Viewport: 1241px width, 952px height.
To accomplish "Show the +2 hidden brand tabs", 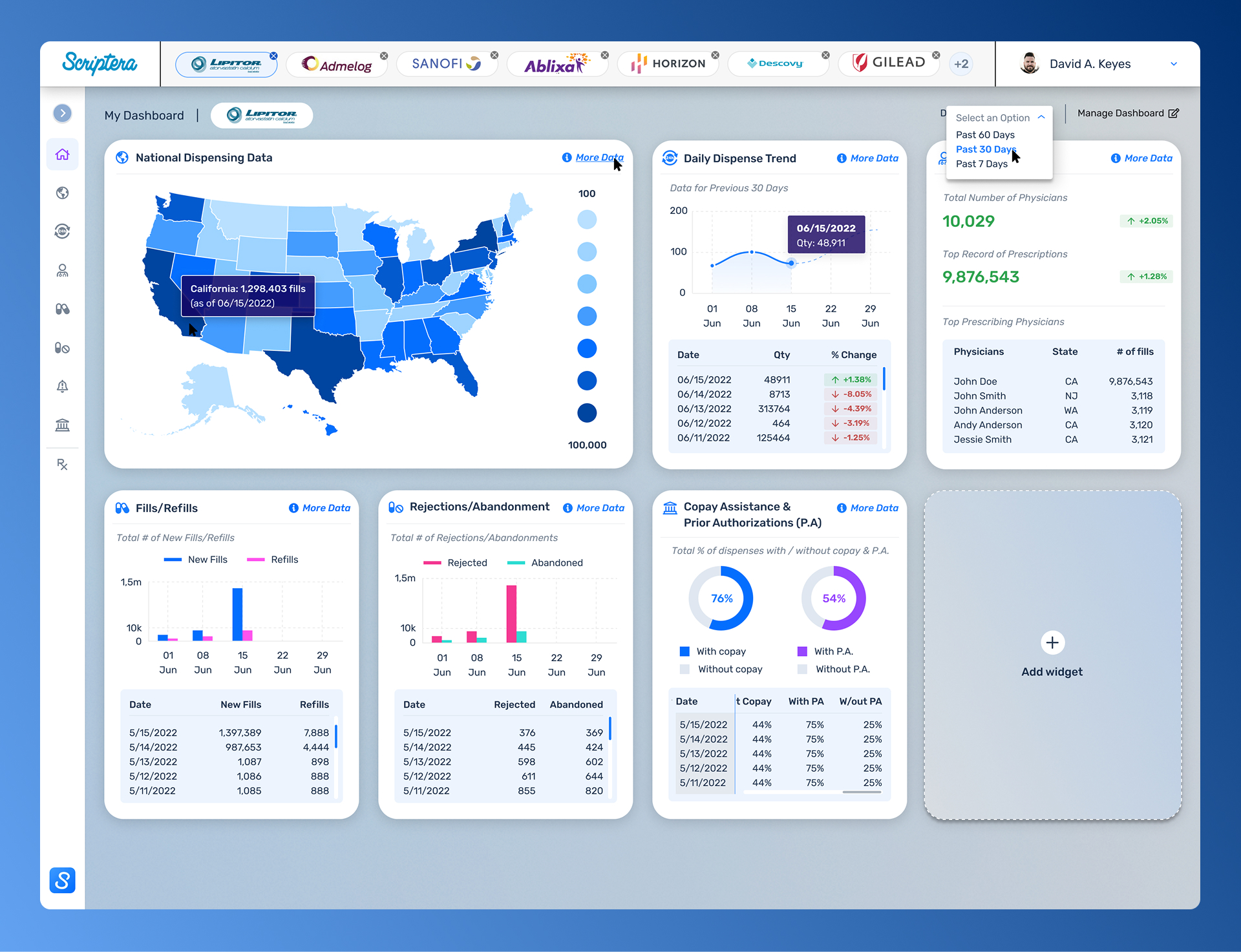I will tap(961, 64).
